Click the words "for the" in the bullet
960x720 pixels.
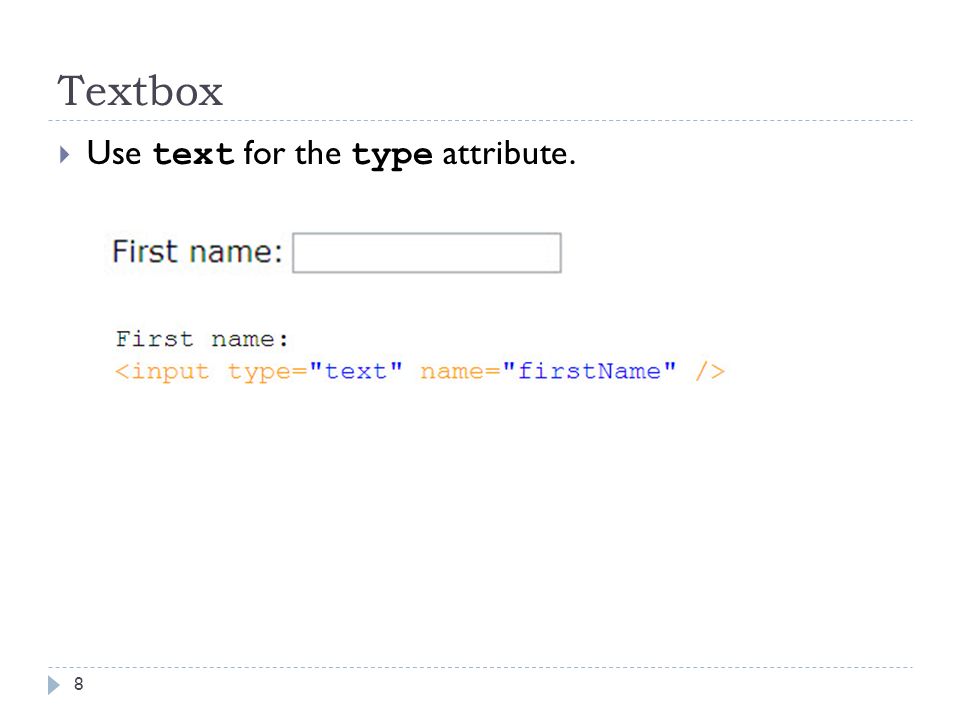[292, 153]
